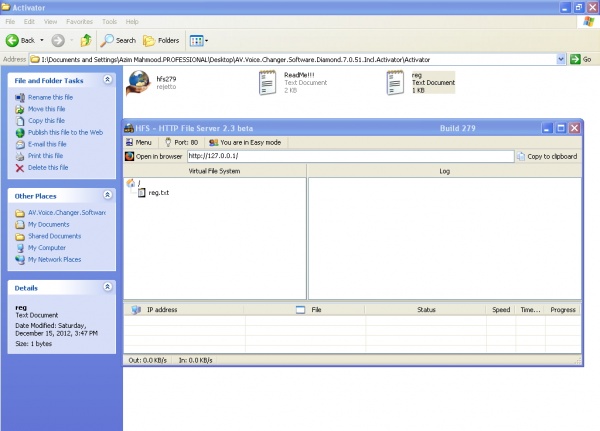Click the Progress column header
Viewport: 600px width, 431px height.
[x=562, y=310]
